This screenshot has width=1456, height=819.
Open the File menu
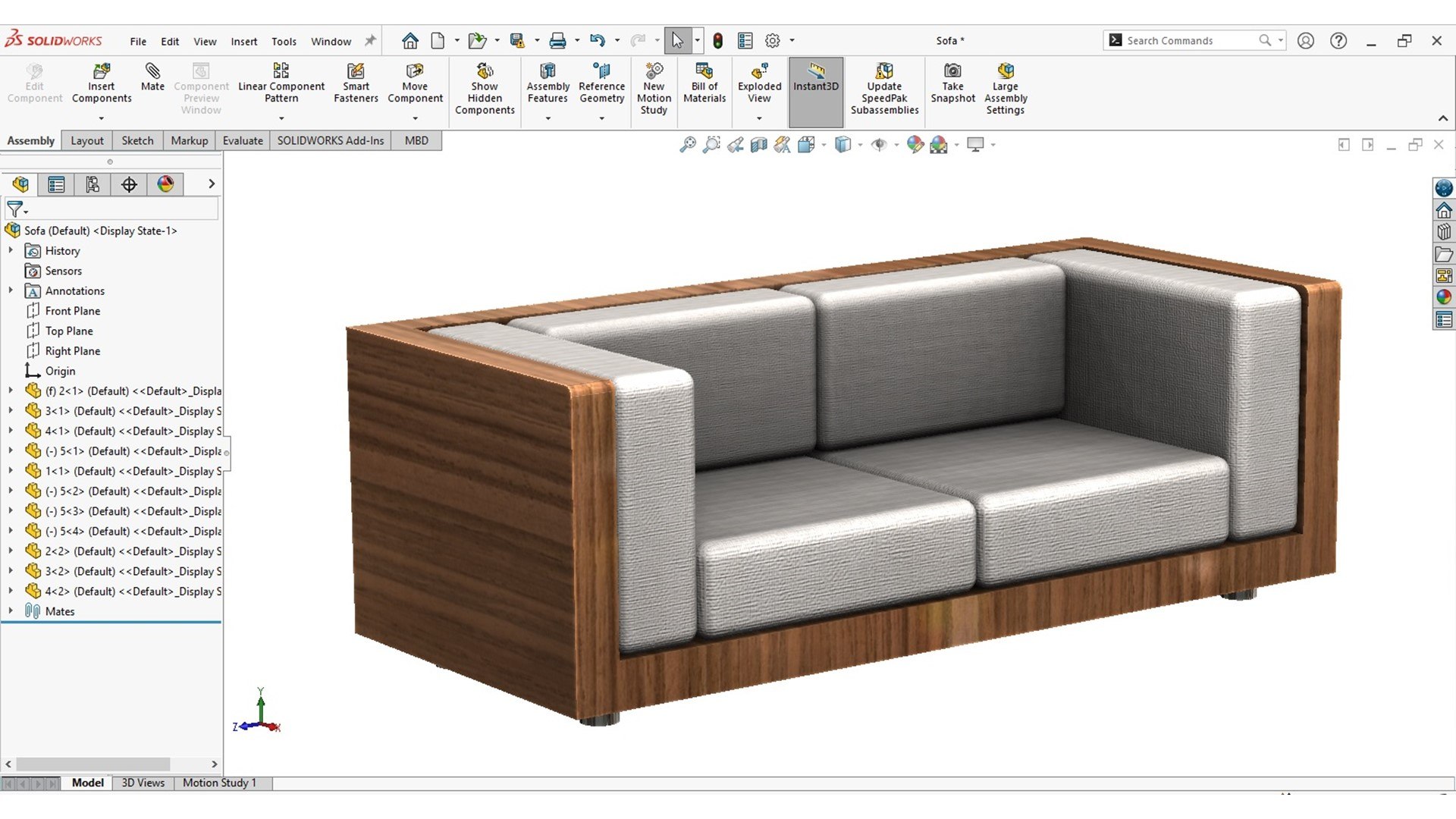pyautogui.click(x=138, y=42)
